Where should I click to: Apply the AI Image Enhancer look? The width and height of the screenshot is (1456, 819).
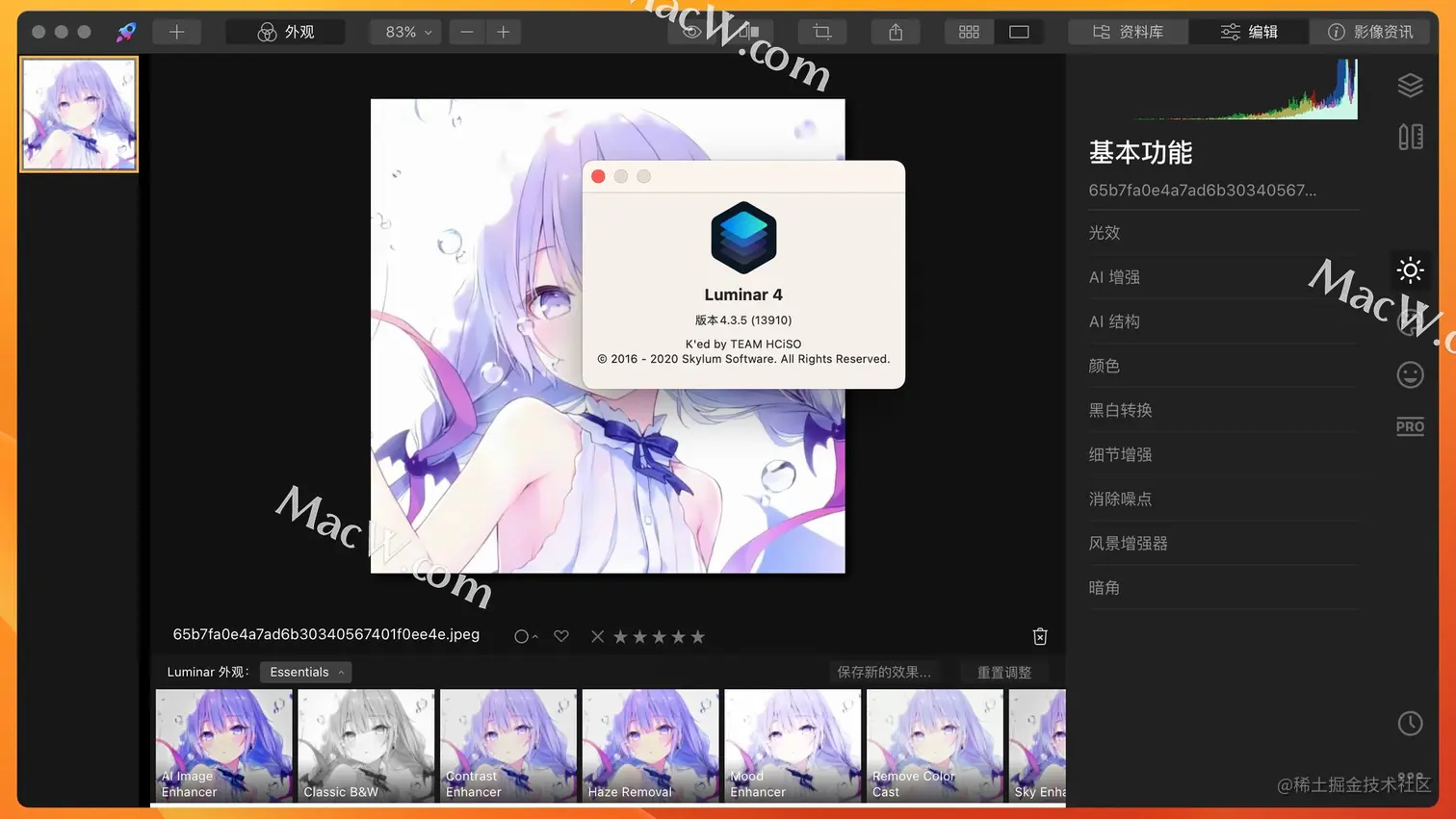point(224,745)
